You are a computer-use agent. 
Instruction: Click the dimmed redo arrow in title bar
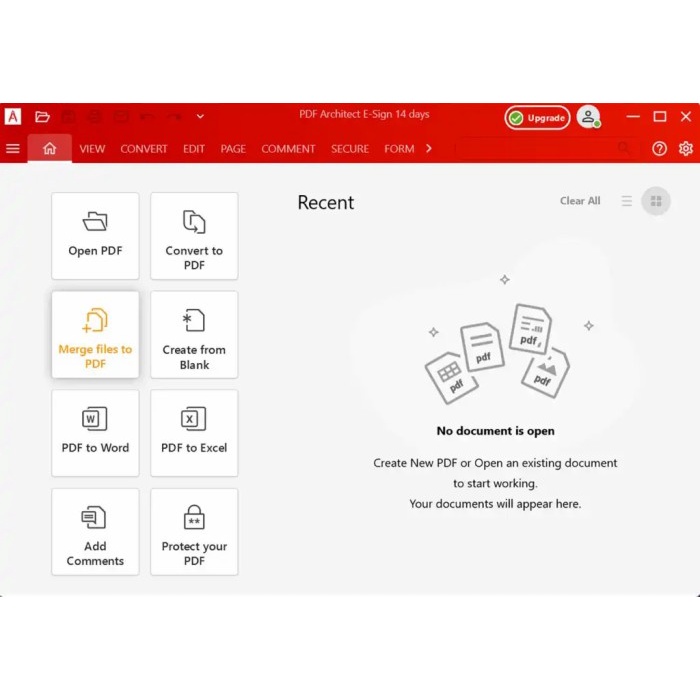174,117
